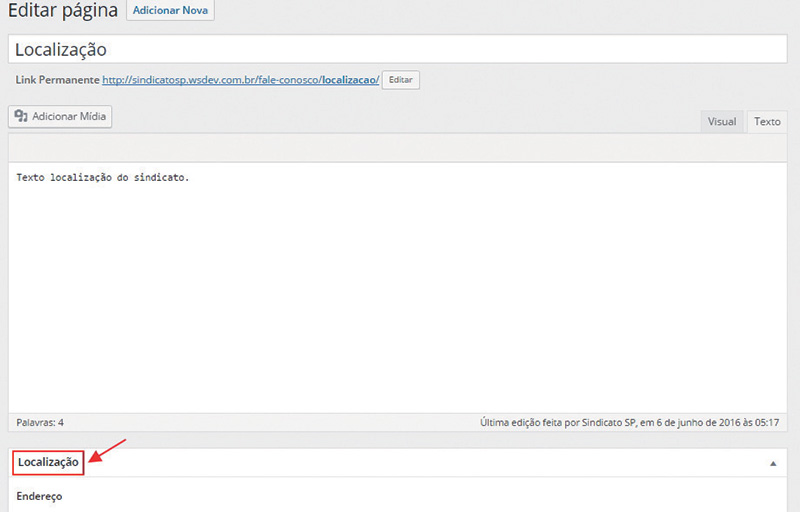Click the Endereço field label

point(40,496)
